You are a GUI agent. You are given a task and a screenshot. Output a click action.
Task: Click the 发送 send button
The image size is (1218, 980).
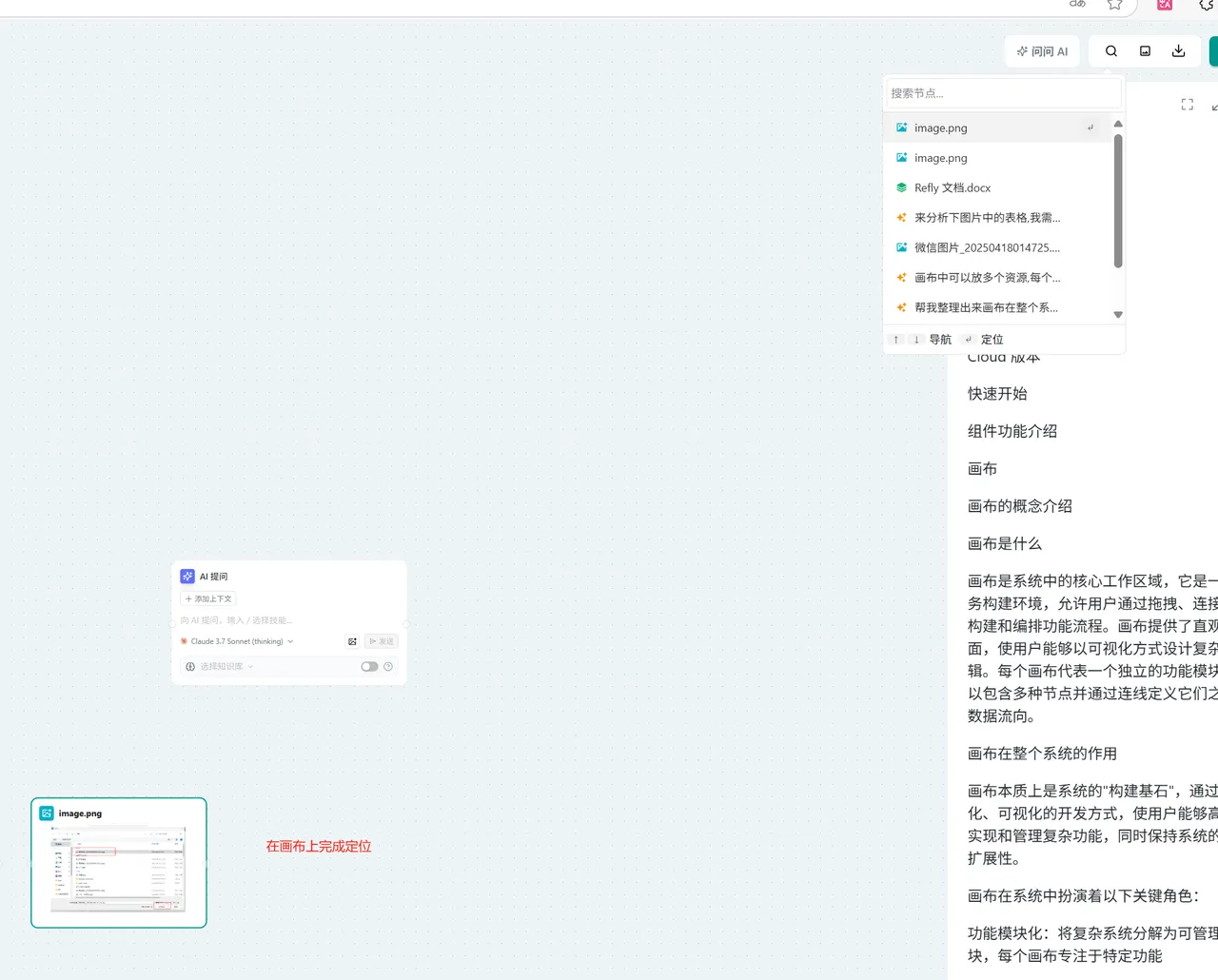point(382,641)
